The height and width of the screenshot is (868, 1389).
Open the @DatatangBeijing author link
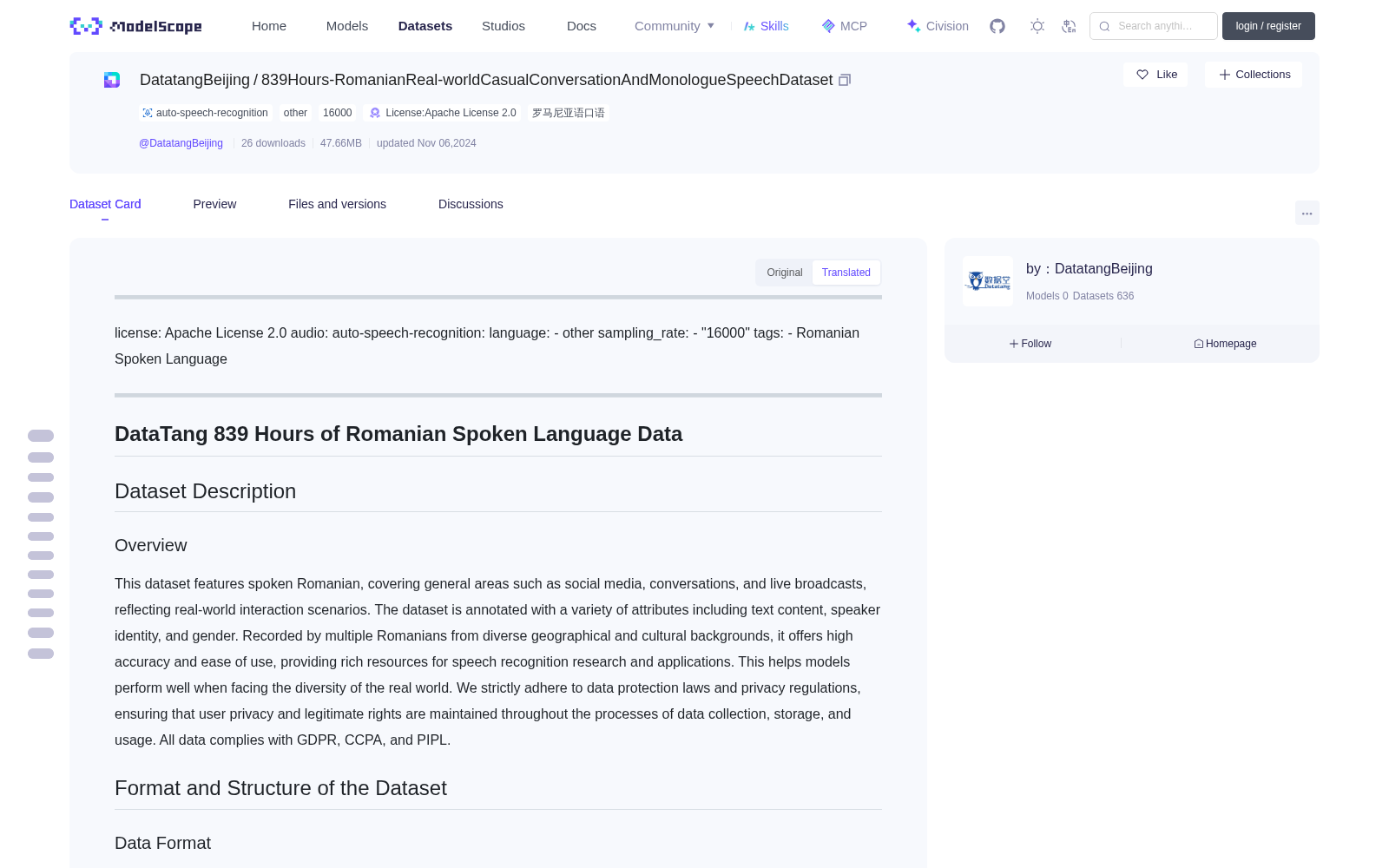point(181,143)
